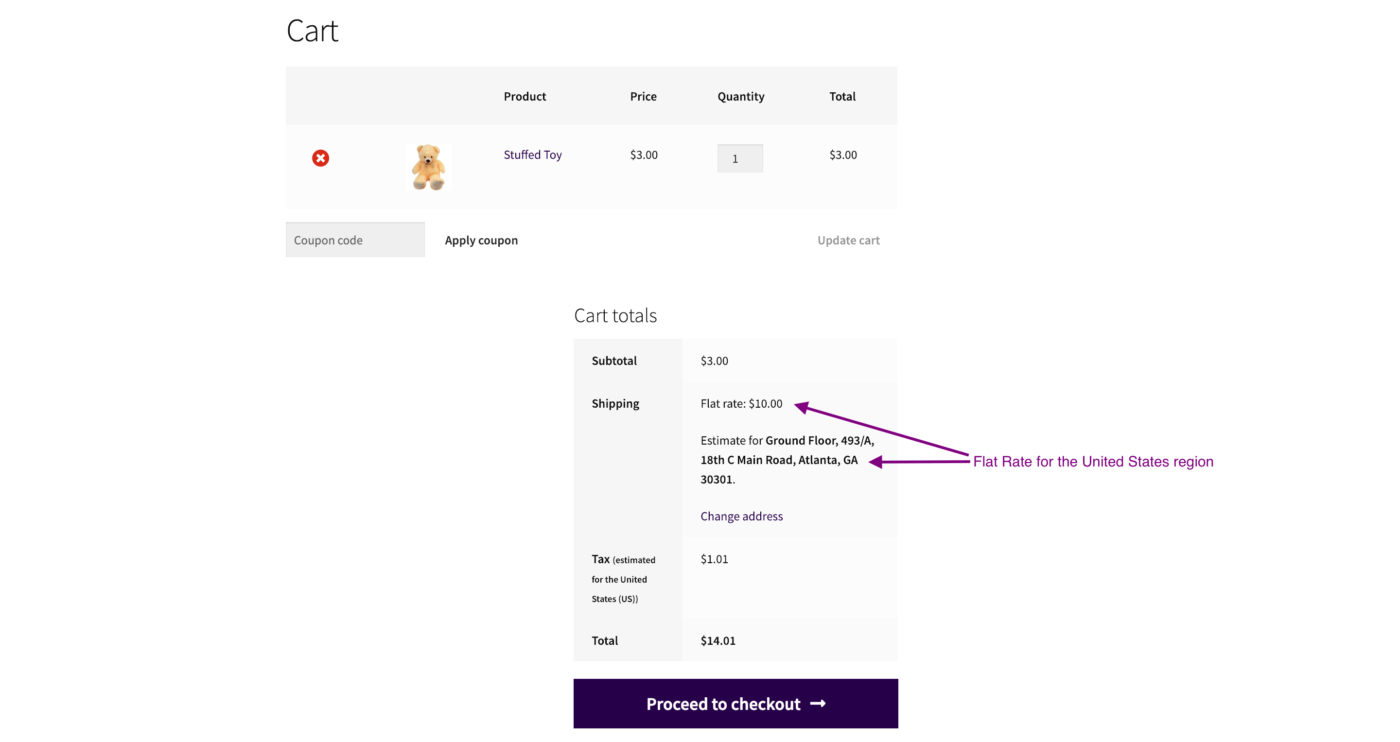Open the Stuffed Toy product thumbnail
The width and height of the screenshot is (1400, 742).
click(x=428, y=165)
